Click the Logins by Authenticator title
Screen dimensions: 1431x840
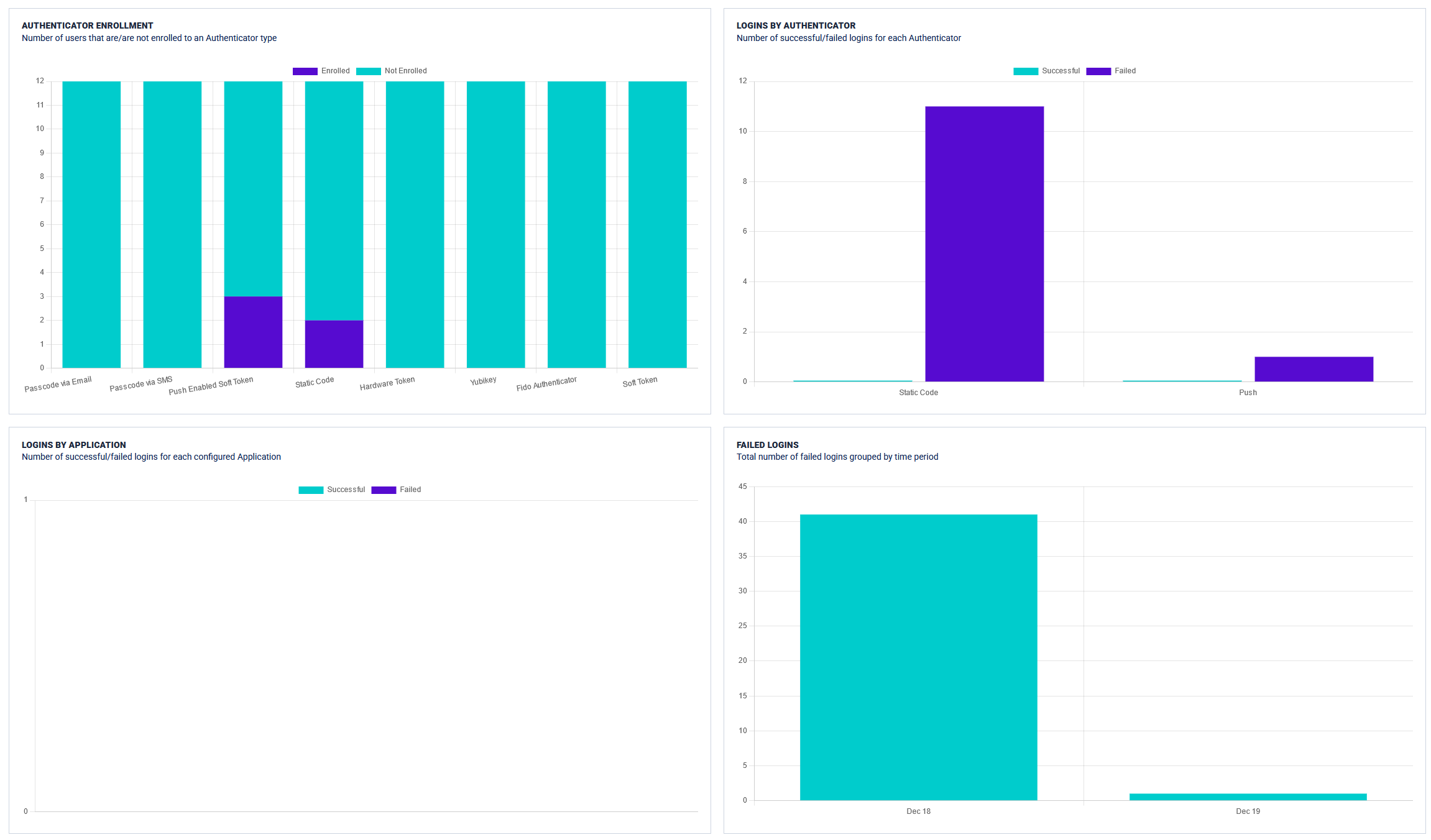796,25
